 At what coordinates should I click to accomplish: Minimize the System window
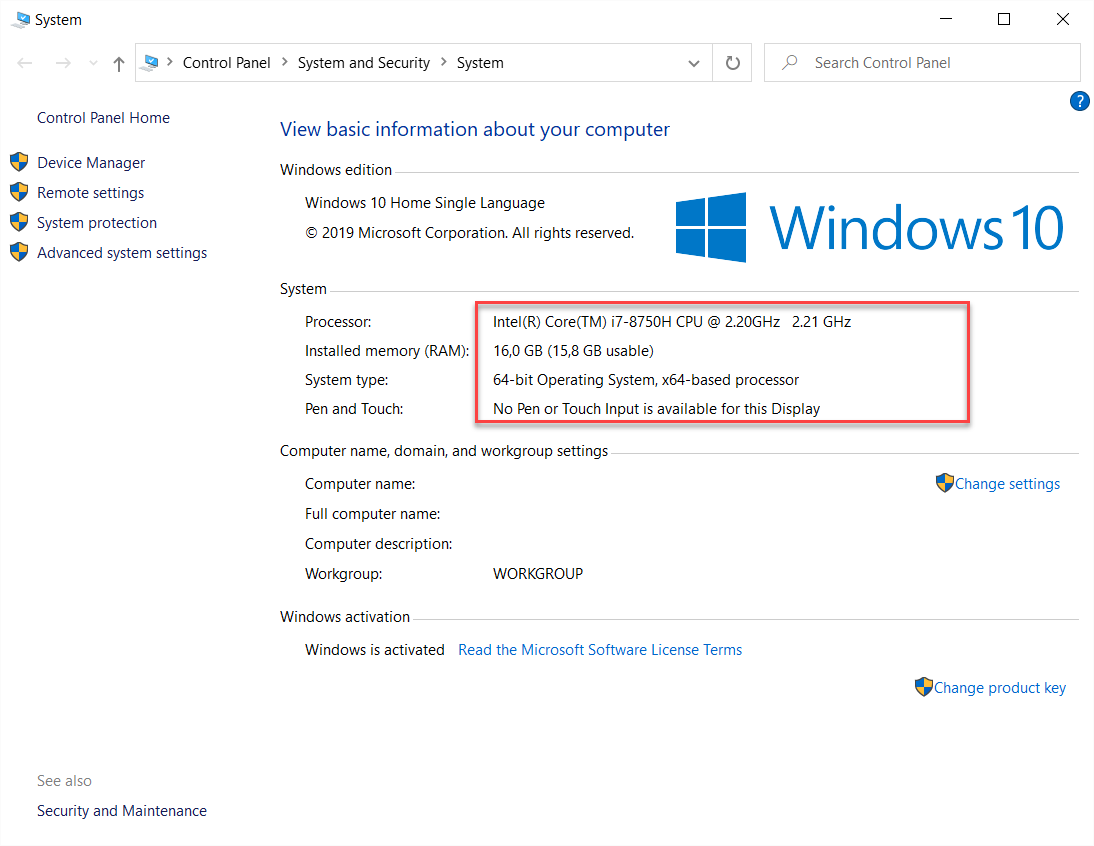click(x=946, y=20)
